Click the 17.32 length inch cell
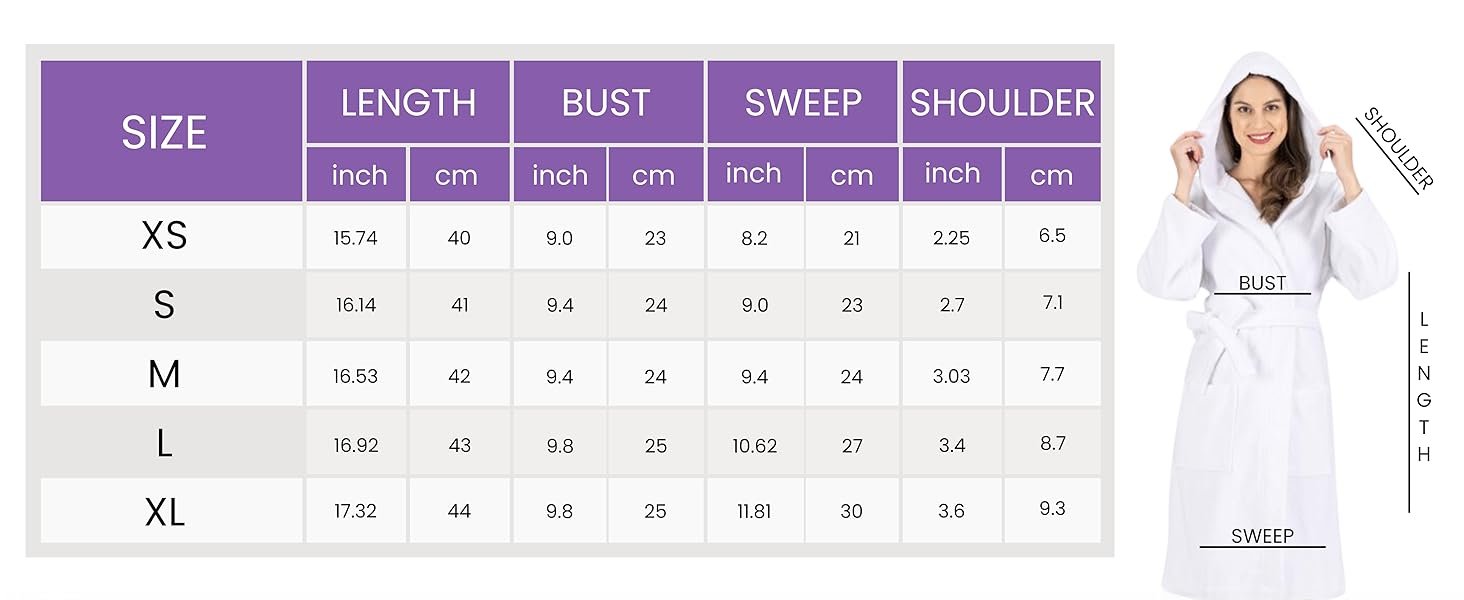Image resolution: width=1464 pixels, height=600 pixels. 356,511
